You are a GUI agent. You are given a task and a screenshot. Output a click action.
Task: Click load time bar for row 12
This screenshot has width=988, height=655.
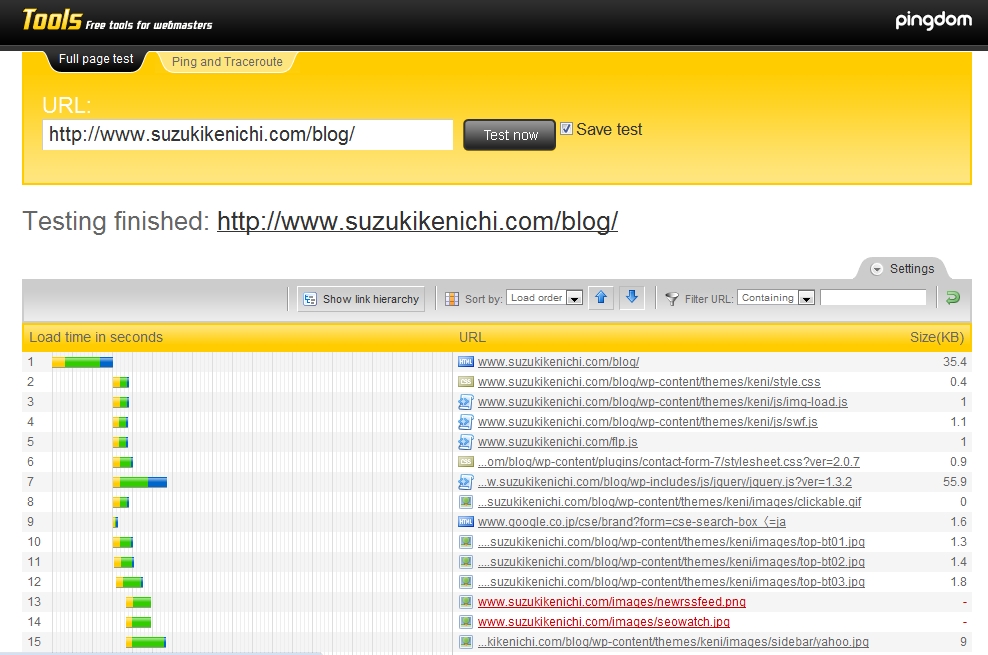click(x=130, y=583)
